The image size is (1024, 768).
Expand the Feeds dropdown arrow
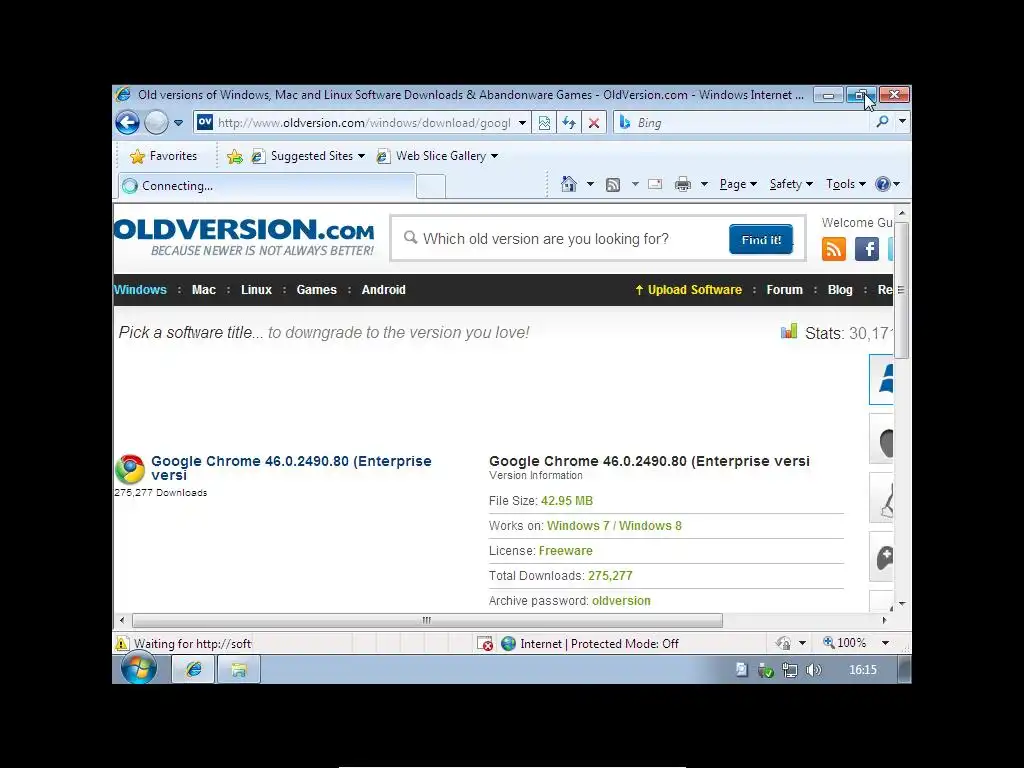pyautogui.click(x=635, y=184)
